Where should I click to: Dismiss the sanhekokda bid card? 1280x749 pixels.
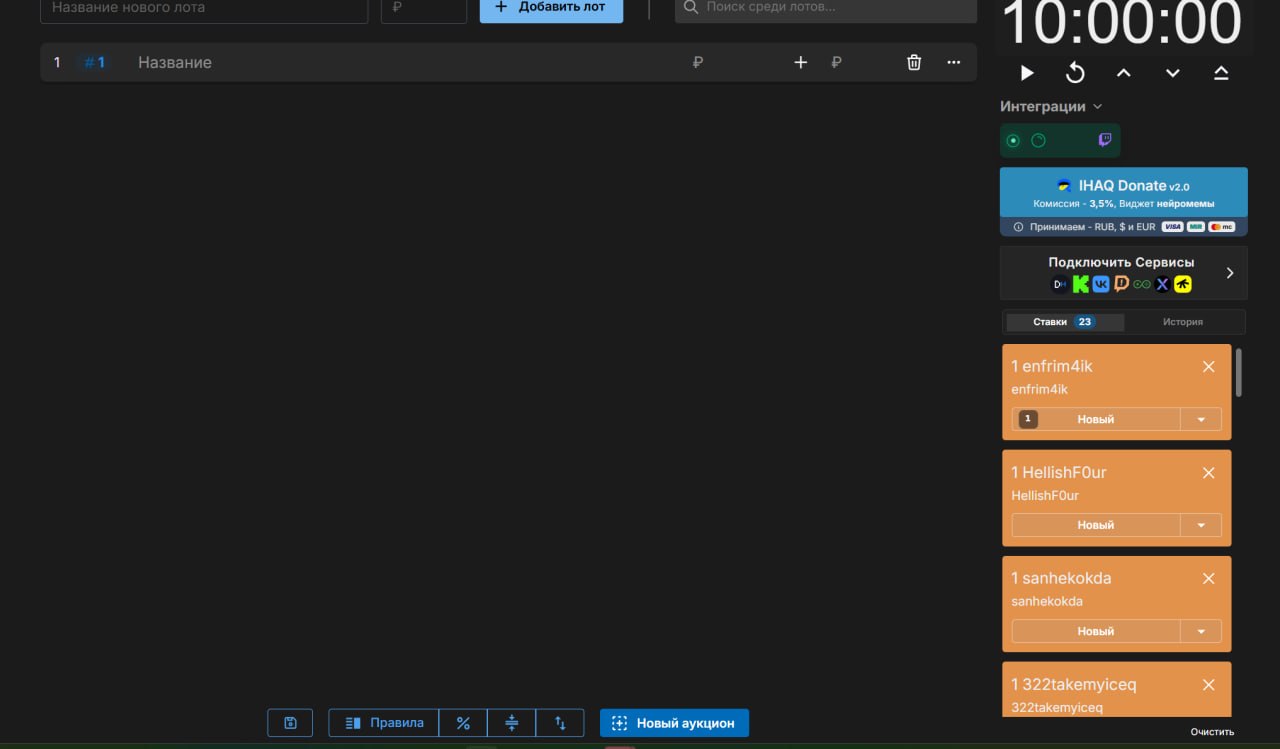(x=1209, y=579)
